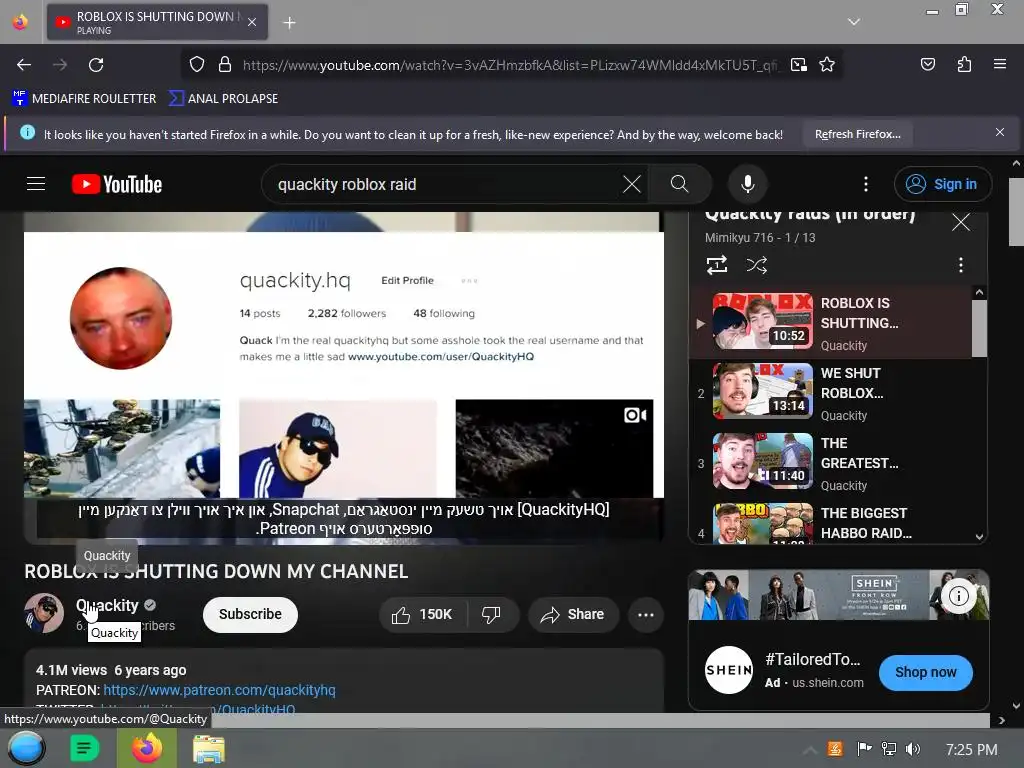Dislike the video with thumbs-down
The height and width of the screenshot is (768, 1024).
point(491,615)
